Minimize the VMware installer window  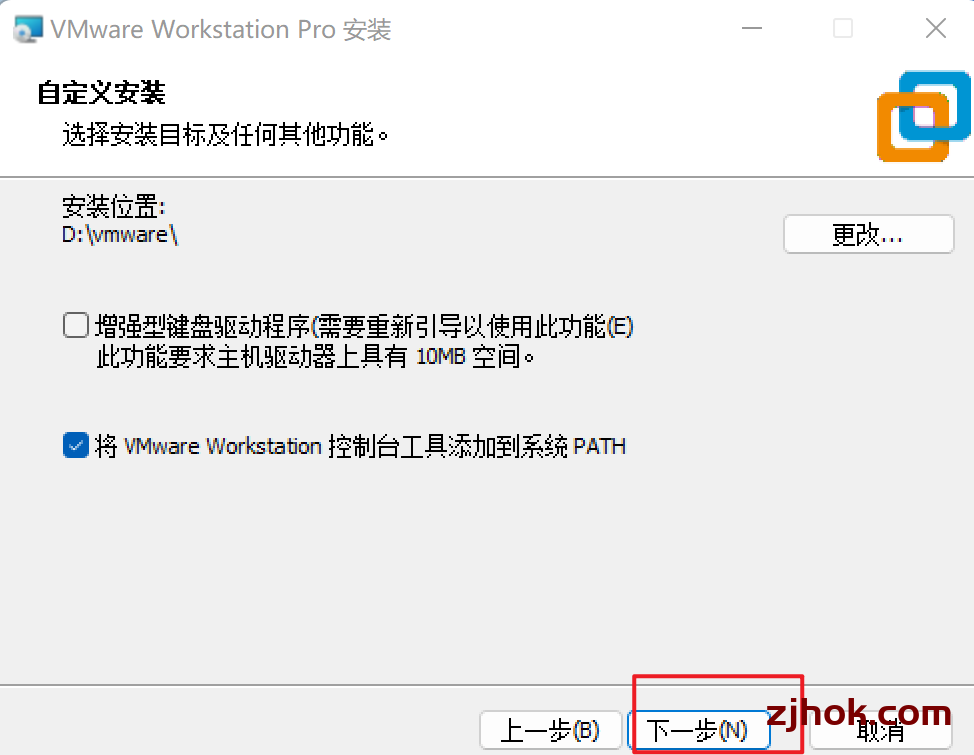[752, 29]
